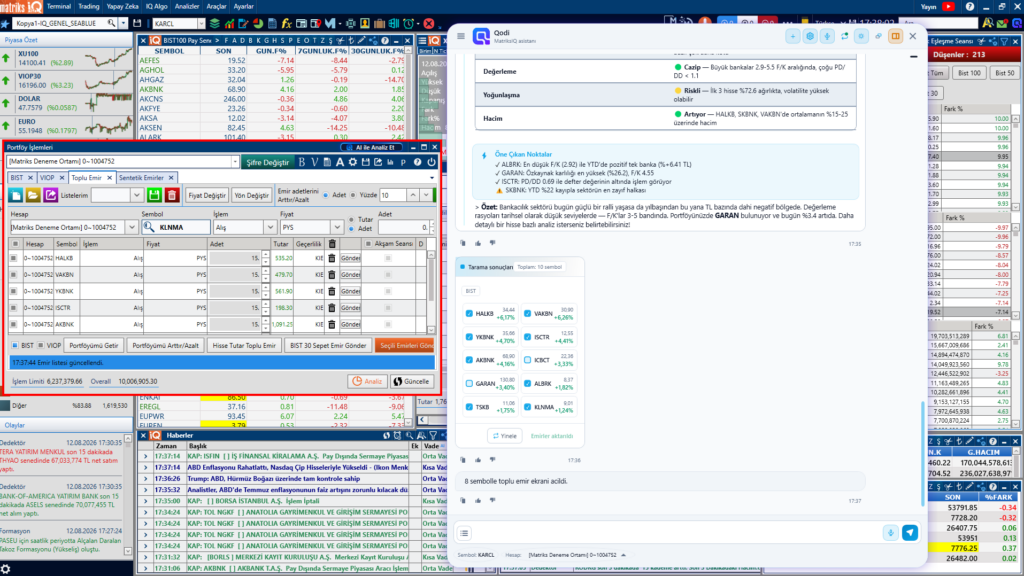Click the Güncelle button
The image size is (1024, 576).
point(411,381)
